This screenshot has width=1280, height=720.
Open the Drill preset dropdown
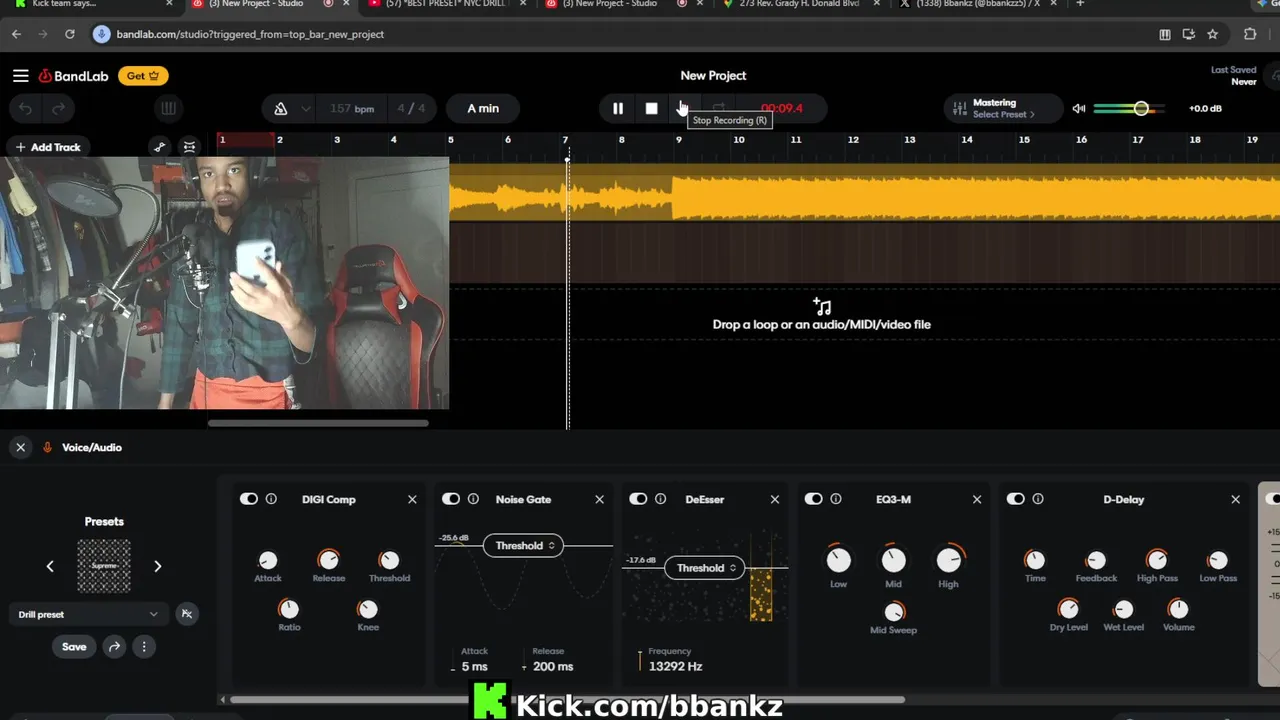(88, 614)
